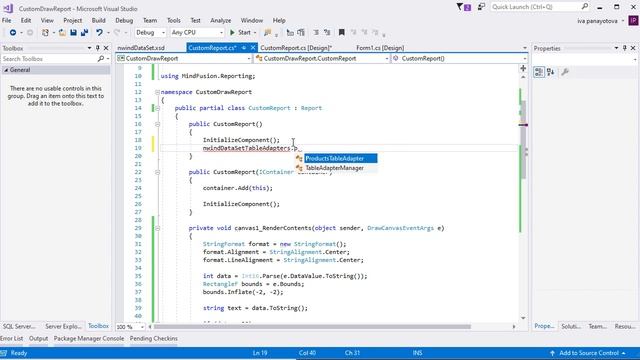Close the CustomReport.cs tab

point(253,48)
